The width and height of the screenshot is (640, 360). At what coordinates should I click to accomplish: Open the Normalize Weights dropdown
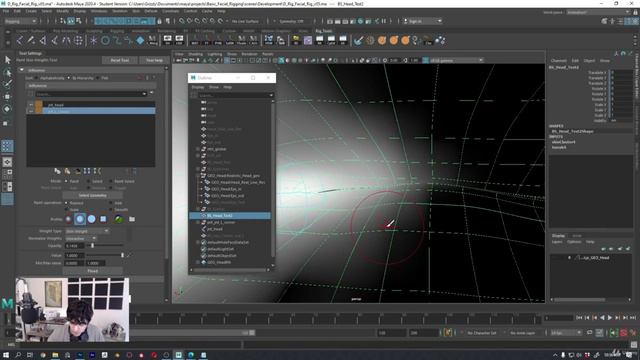81,238
